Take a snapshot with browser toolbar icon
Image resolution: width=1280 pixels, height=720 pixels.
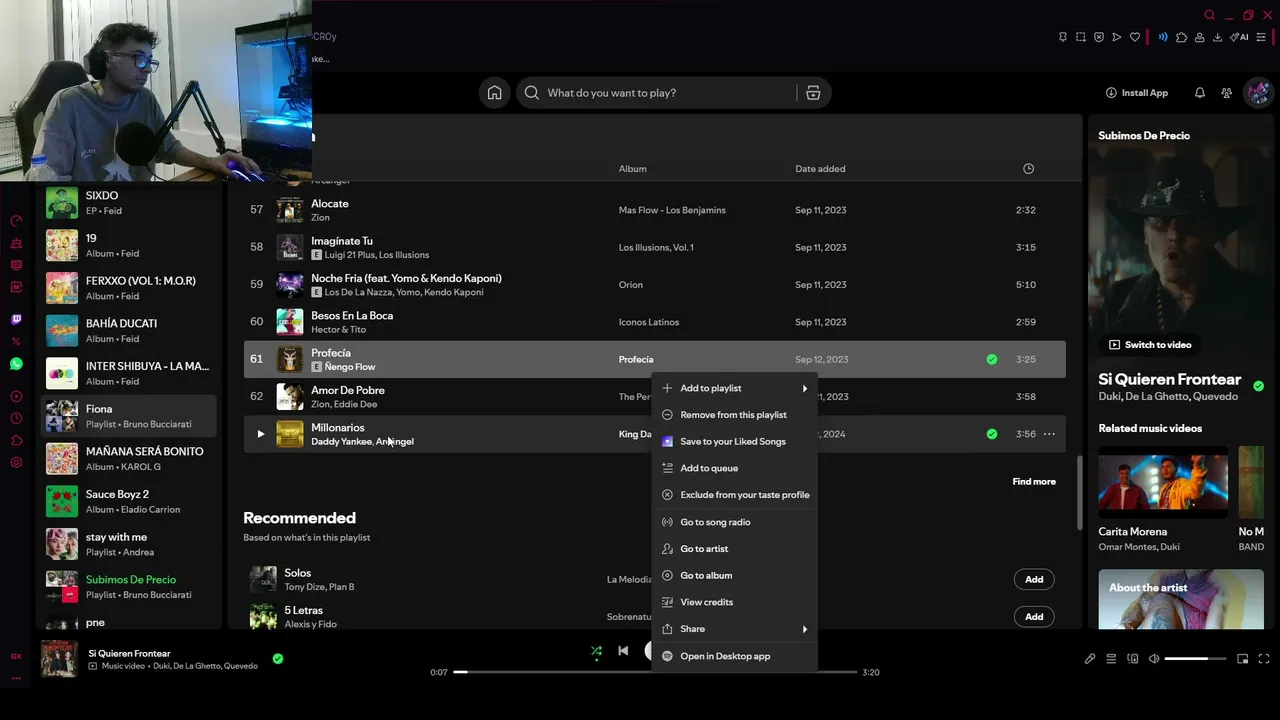[x=1081, y=37]
